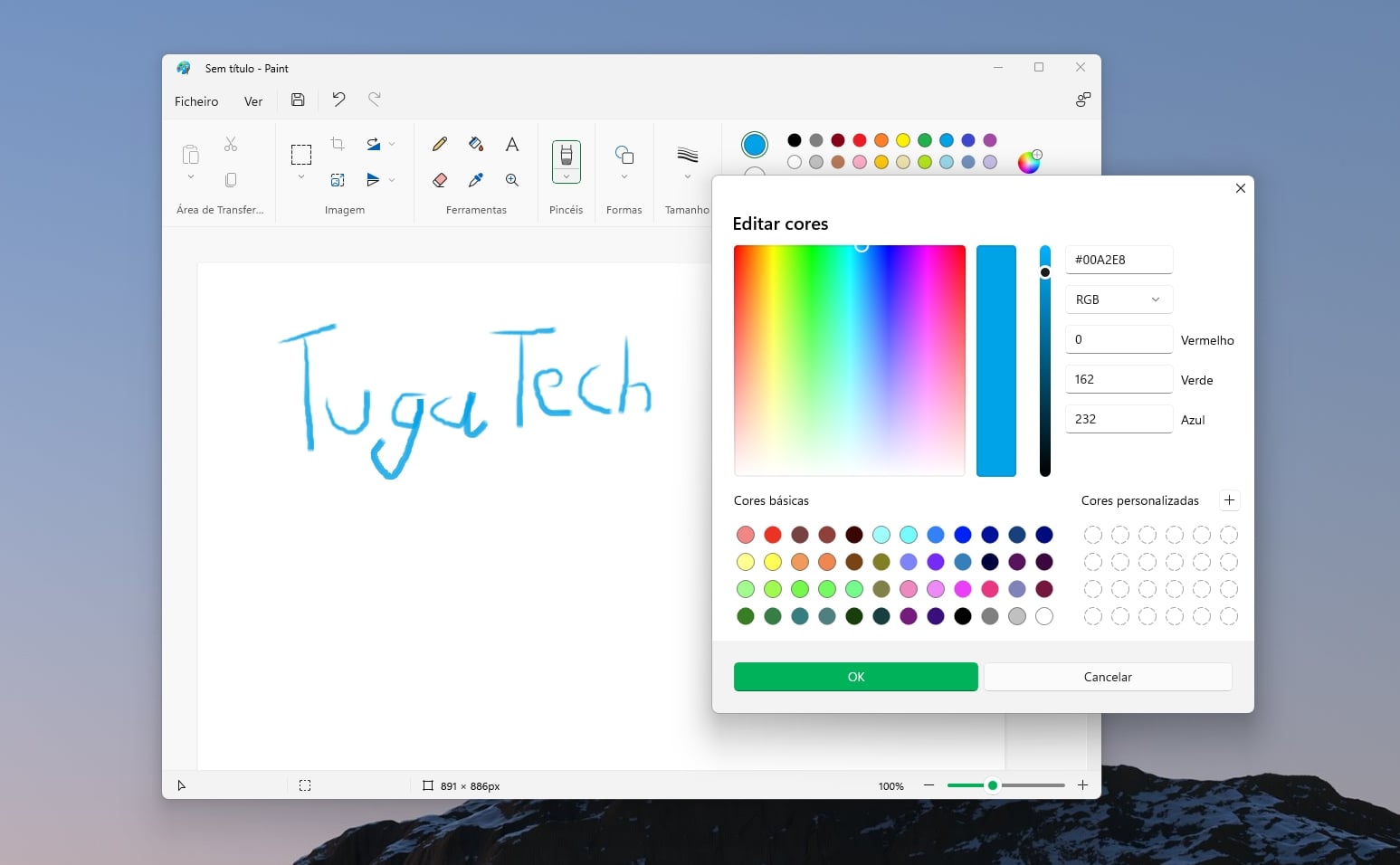Pick black swatch in Paint palette

(x=795, y=140)
